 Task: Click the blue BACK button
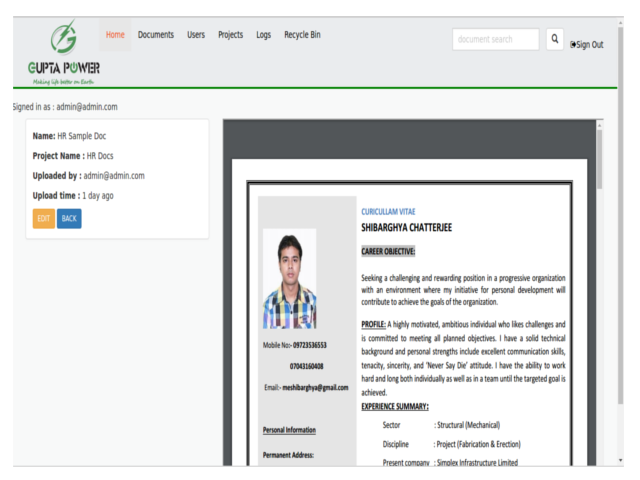point(69,218)
